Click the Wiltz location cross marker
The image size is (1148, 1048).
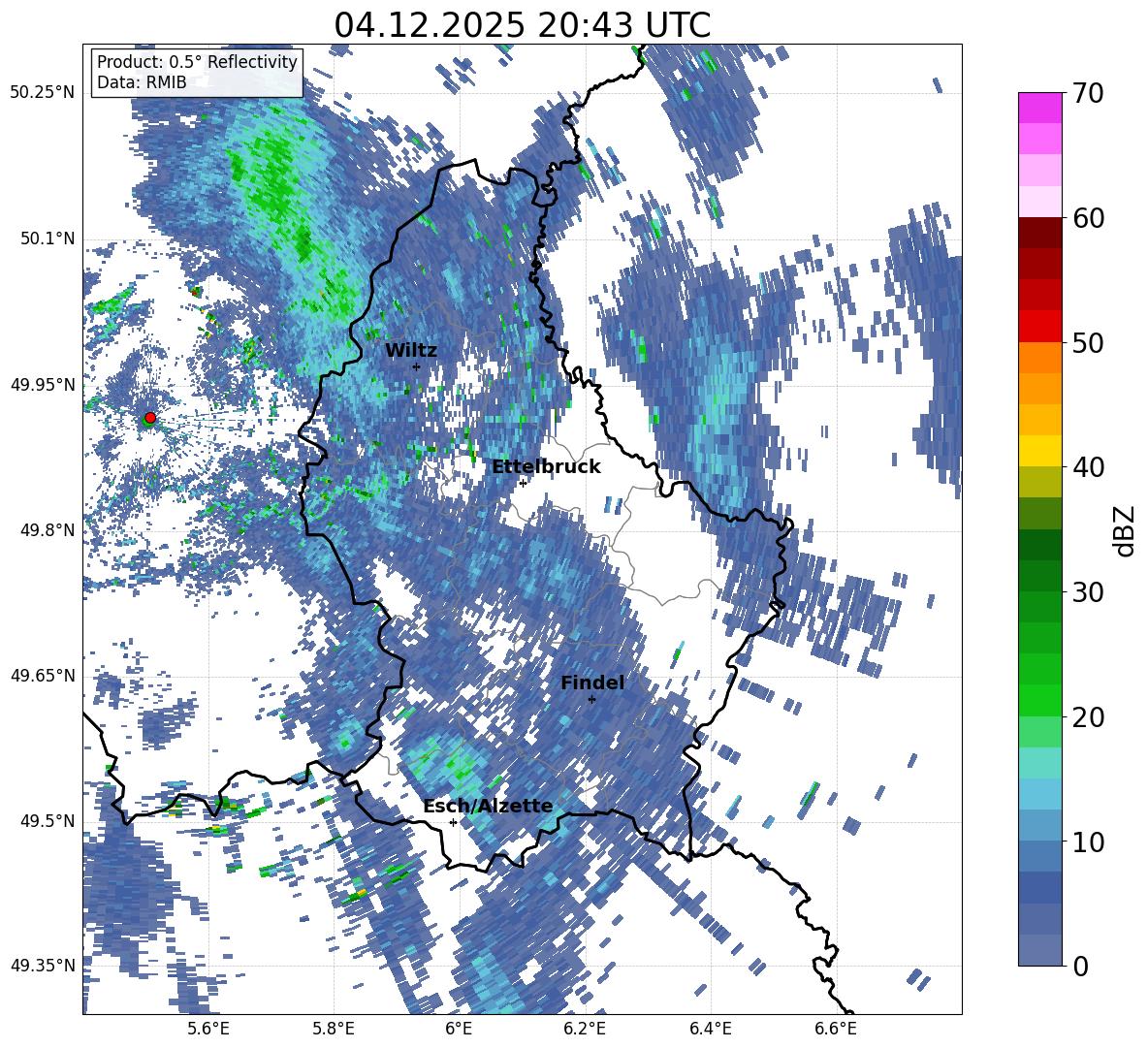click(417, 366)
